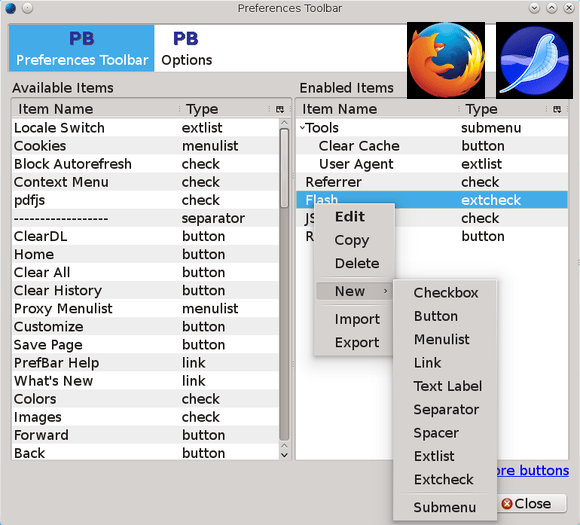Click the Close button

coord(532,504)
